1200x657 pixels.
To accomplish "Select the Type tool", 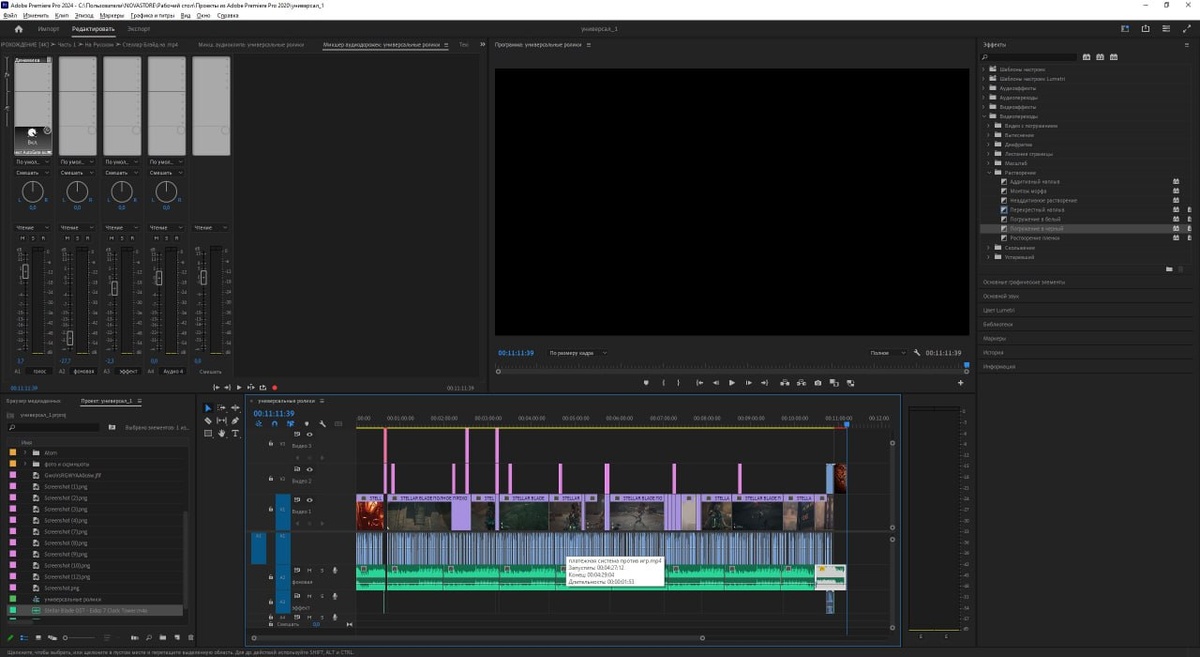I will pyautogui.click(x=235, y=433).
